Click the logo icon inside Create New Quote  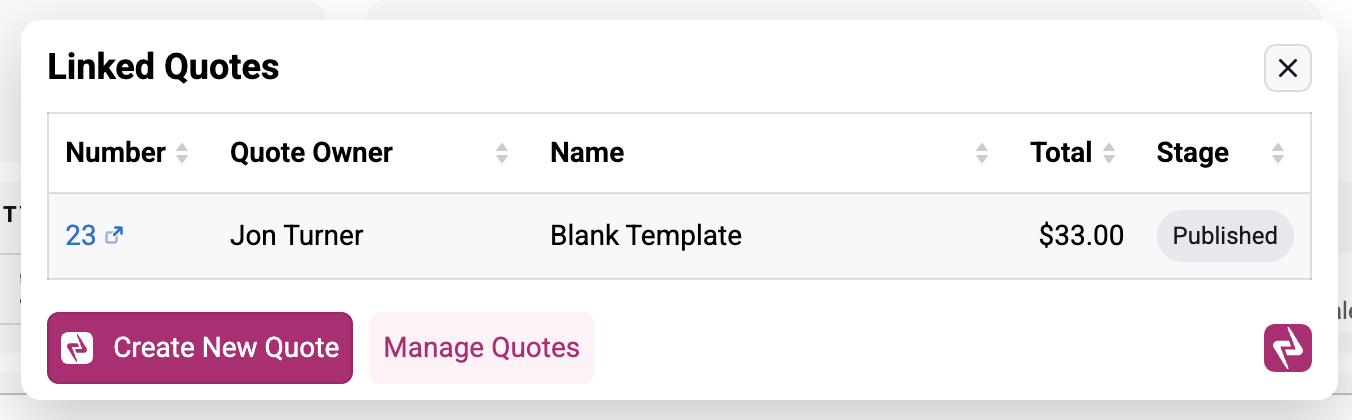tap(77, 348)
